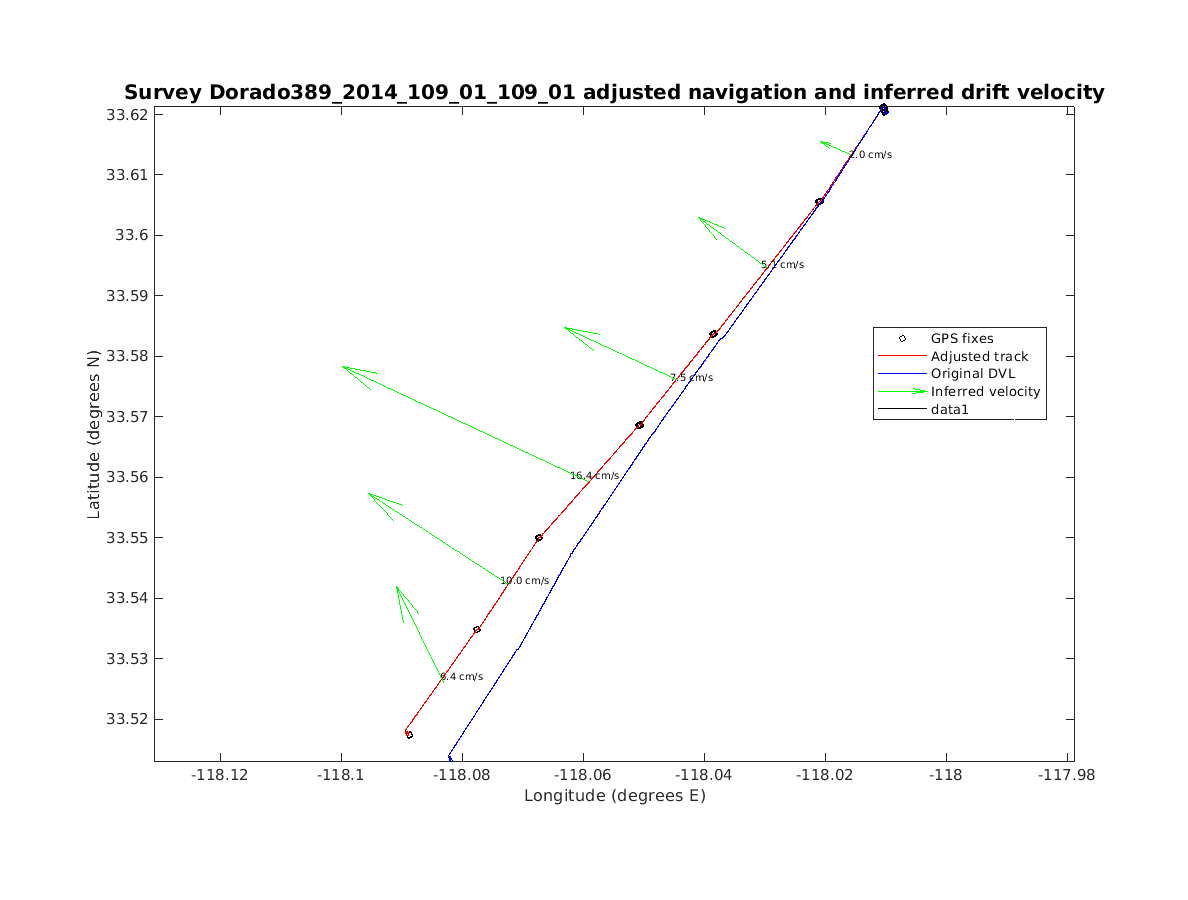The height and width of the screenshot is (900, 1188).
Task: Click the -118.06 longitude tick label
Action: coord(583,774)
